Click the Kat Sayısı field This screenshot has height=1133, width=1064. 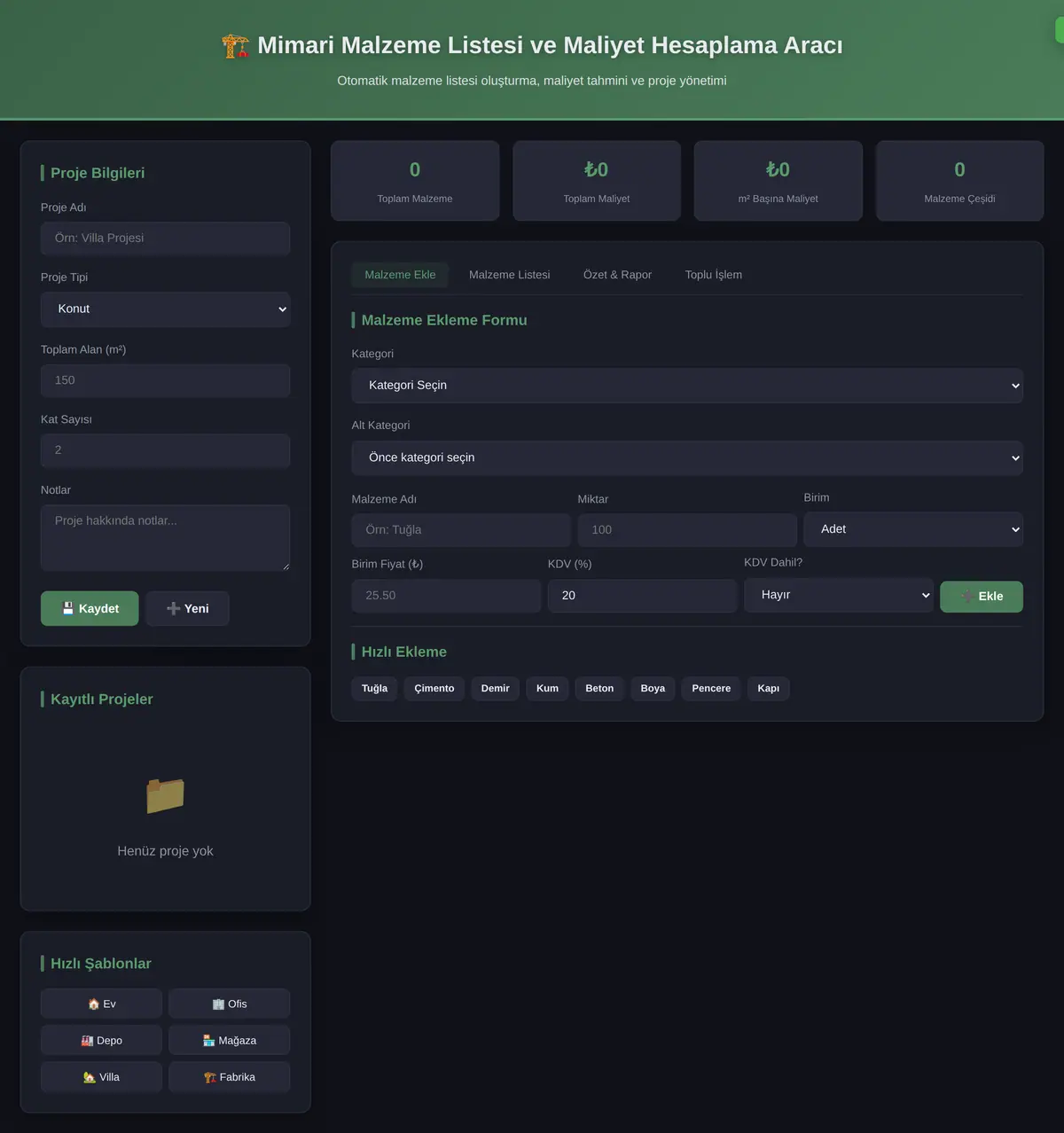(165, 450)
